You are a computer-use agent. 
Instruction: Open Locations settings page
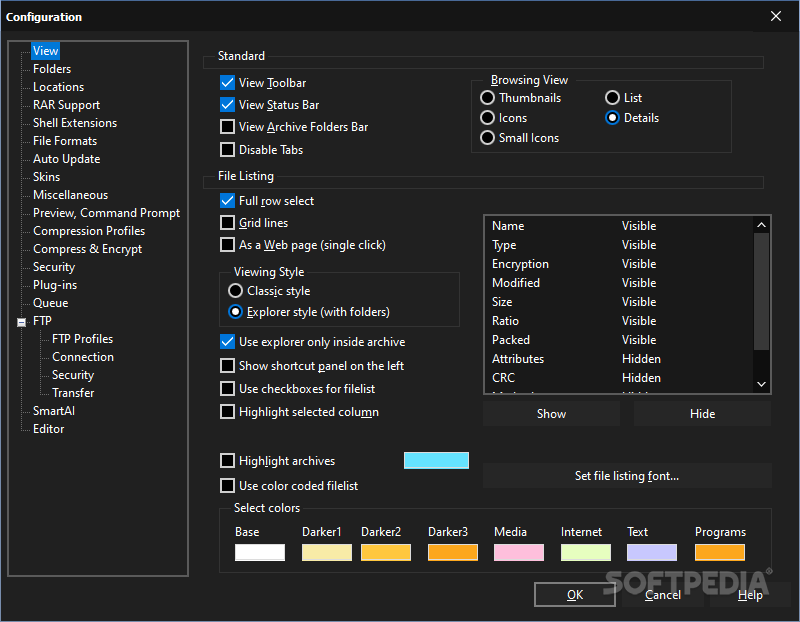[x=58, y=87]
